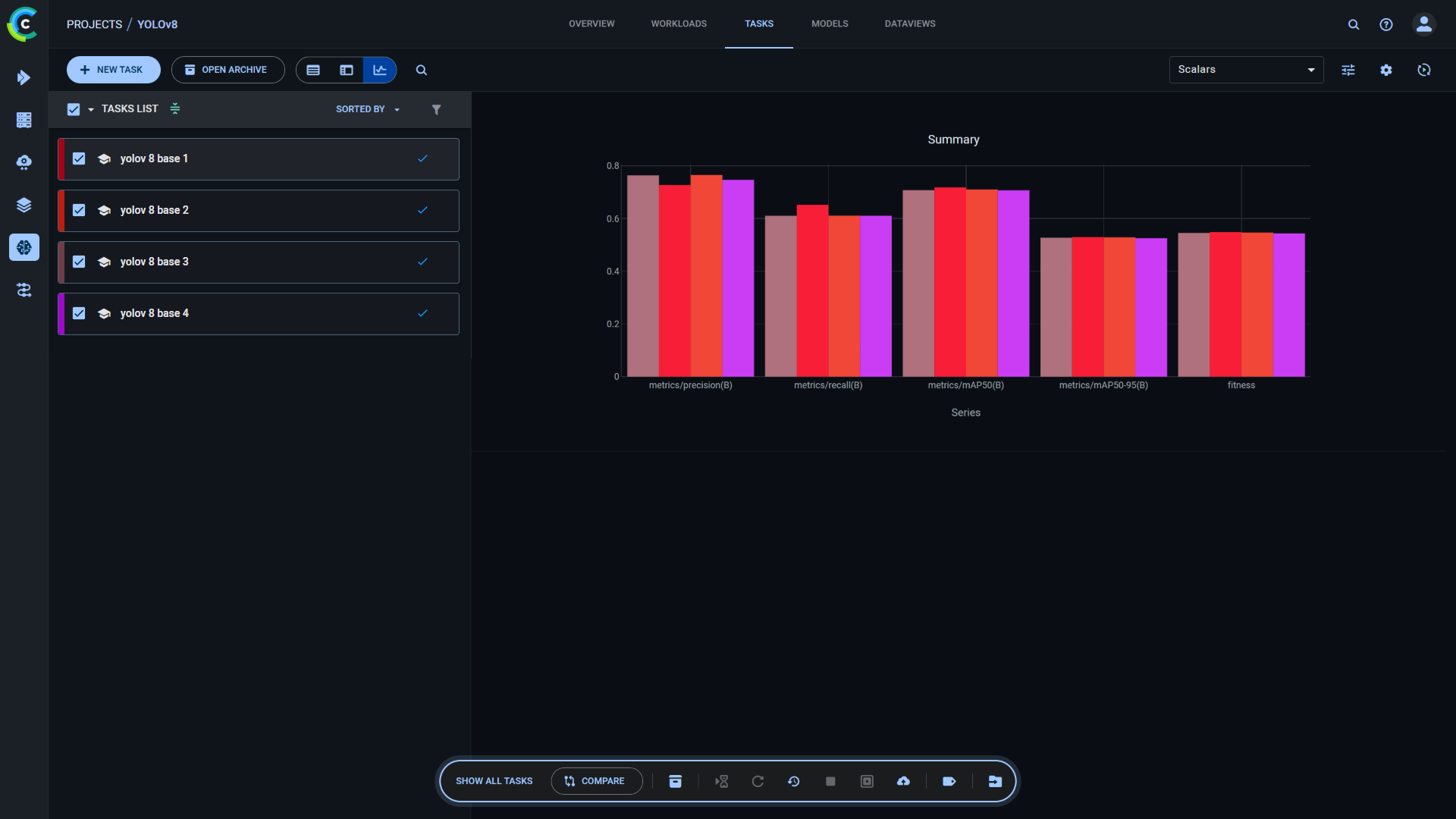Viewport: 1456px width, 819px height.
Task: Go to the Dataviews tab
Action: coord(910,24)
